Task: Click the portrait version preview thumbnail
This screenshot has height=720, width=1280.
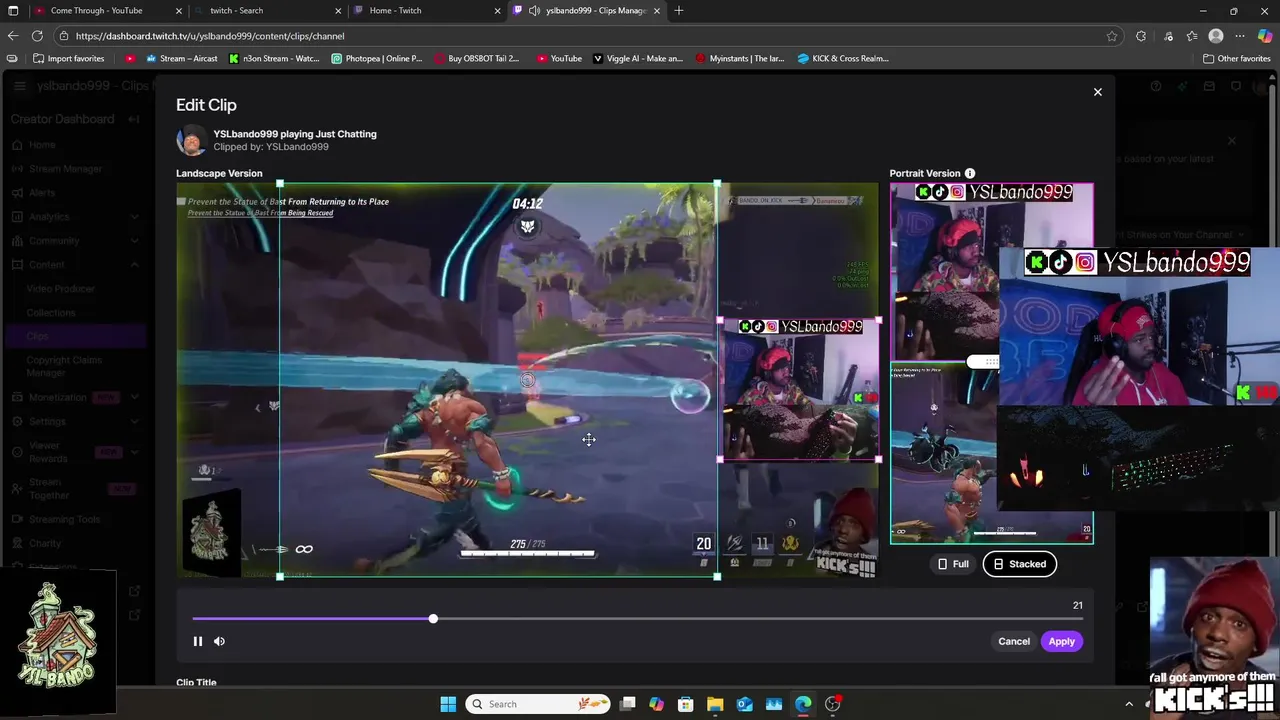Action: coord(992,363)
